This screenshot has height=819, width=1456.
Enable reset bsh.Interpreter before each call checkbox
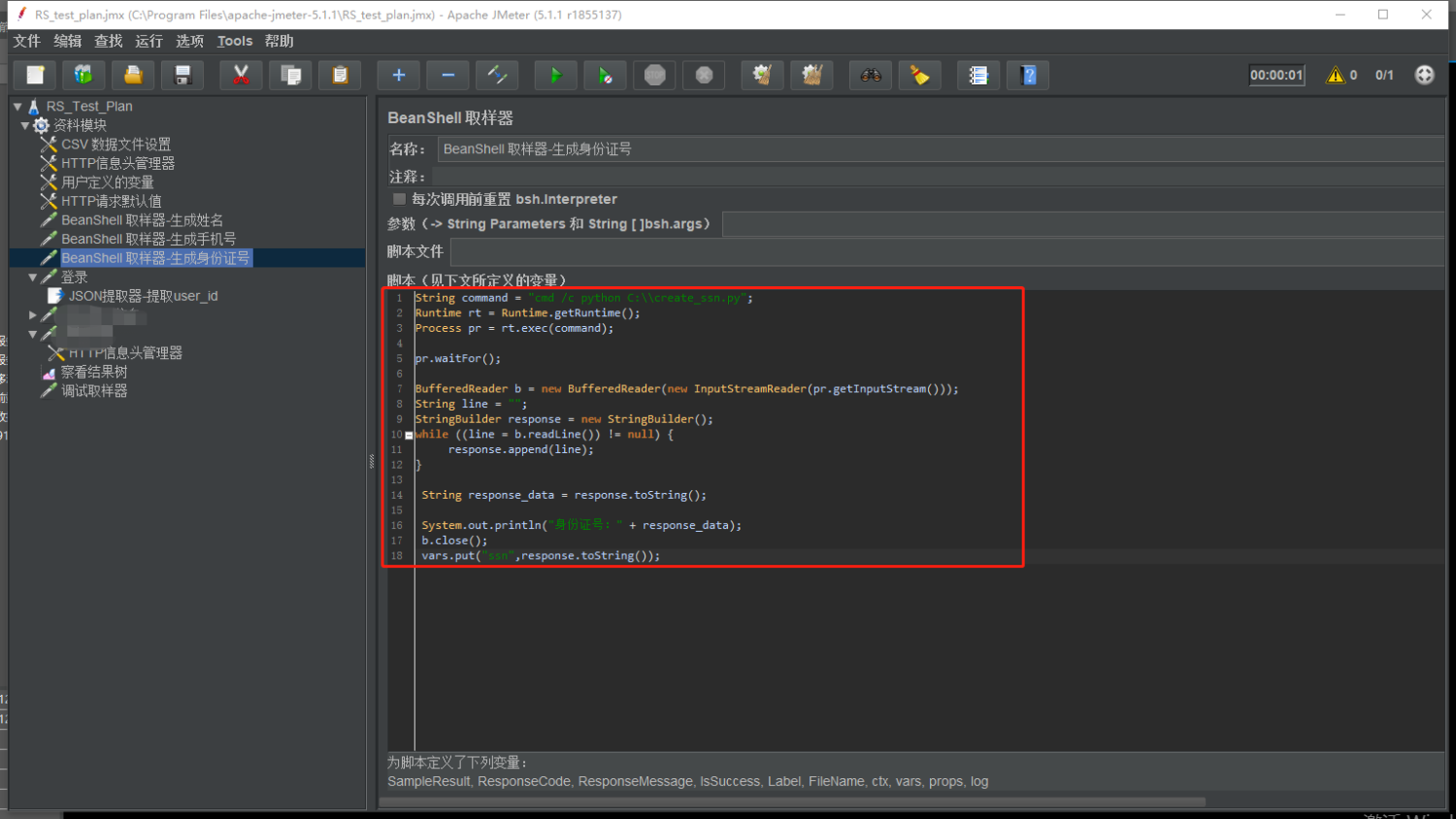399,199
